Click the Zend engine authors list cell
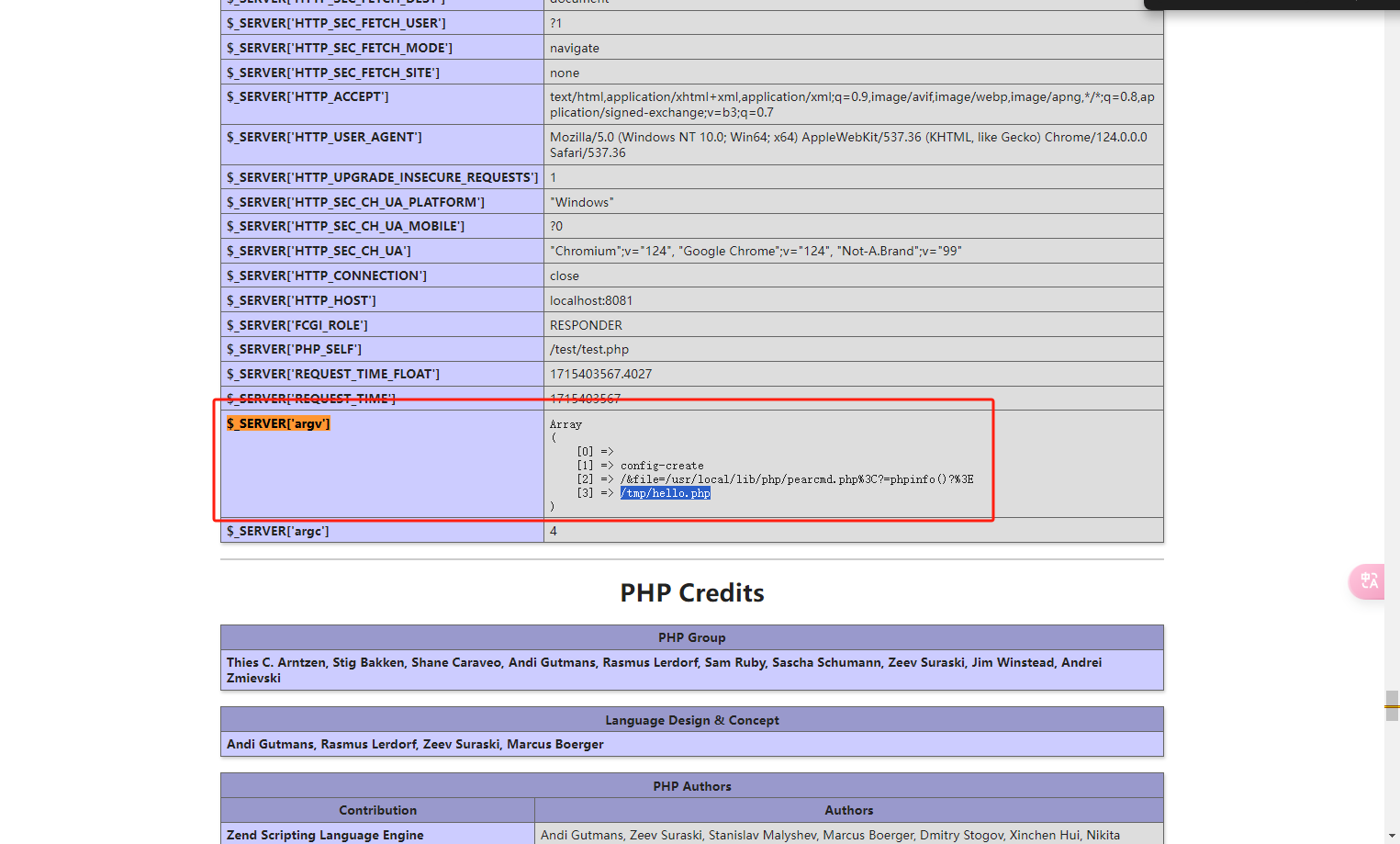1400x844 pixels. (849, 834)
